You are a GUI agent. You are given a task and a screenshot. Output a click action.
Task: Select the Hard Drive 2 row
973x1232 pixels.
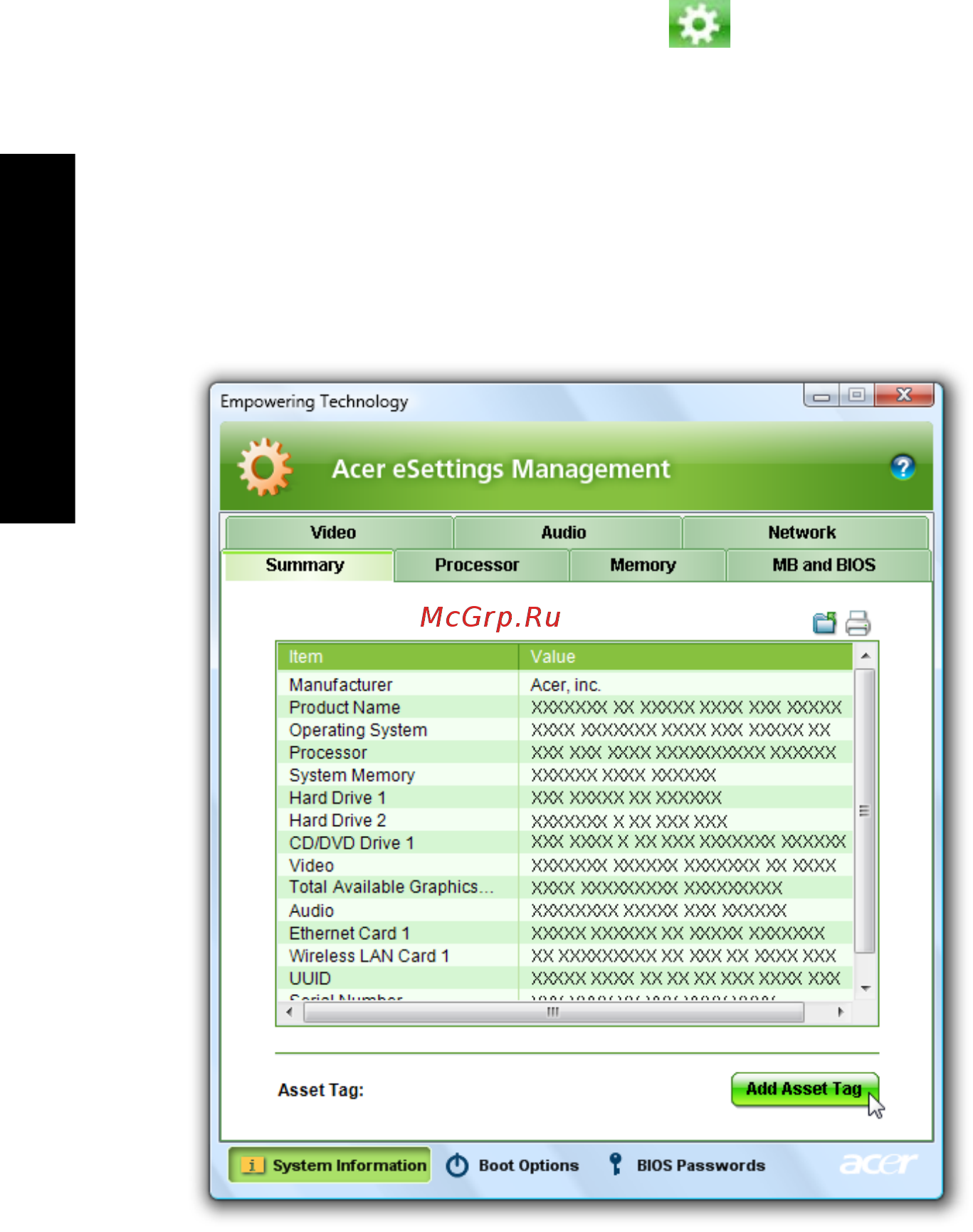(x=565, y=820)
